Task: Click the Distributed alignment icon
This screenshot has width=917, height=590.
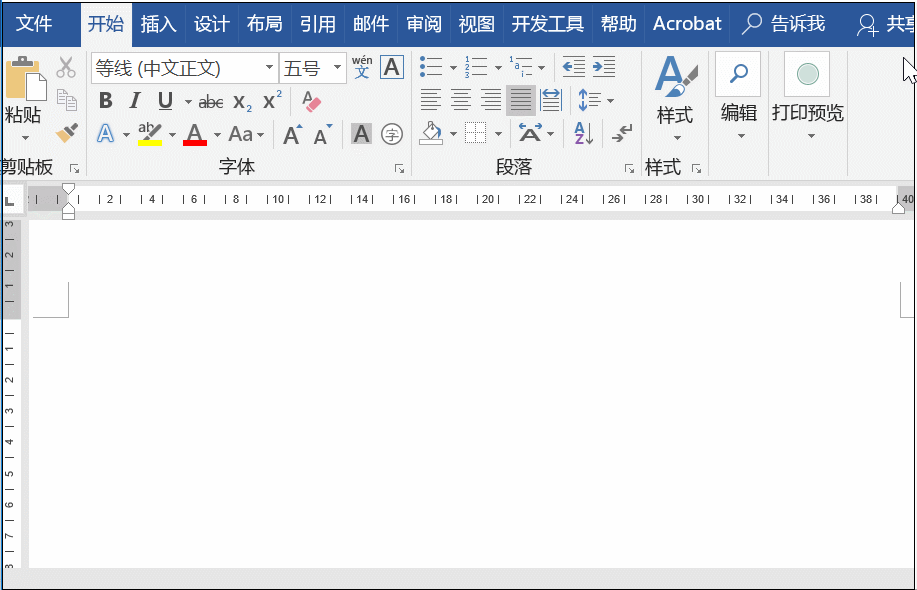Action: pos(551,100)
